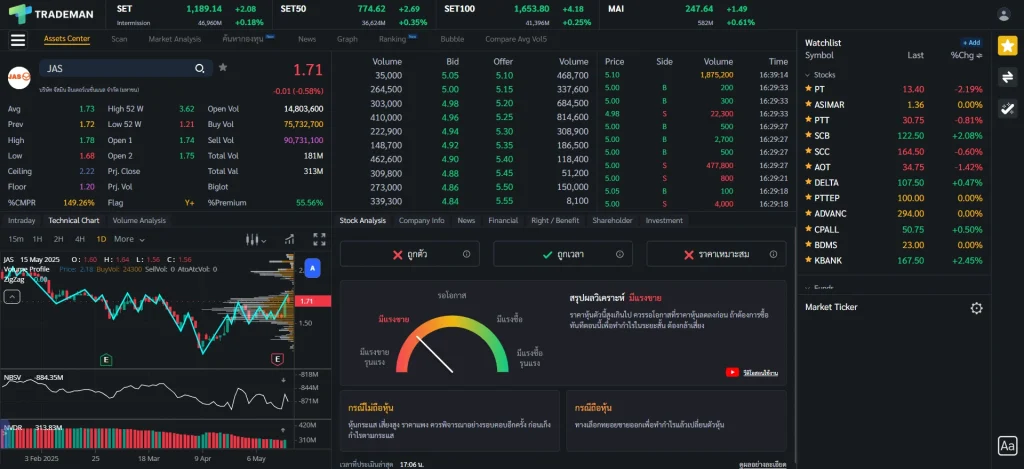Toggle the star beside PTT in watchlist
Image resolution: width=1024 pixels, height=469 pixels.
pos(808,120)
